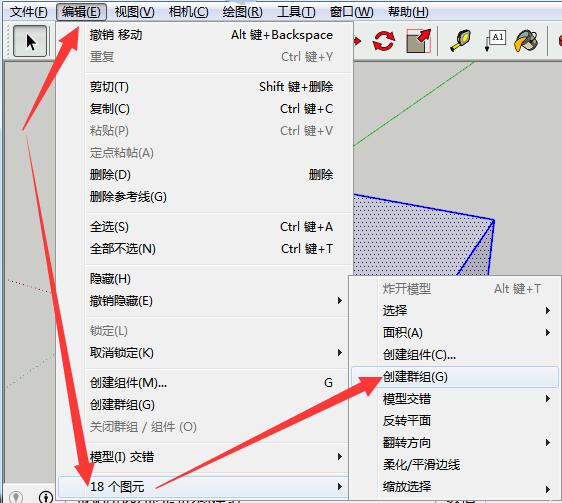Expand the 缩放选择 submenu
562x503 pixels.
pyautogui.click(x=455, y=487)
